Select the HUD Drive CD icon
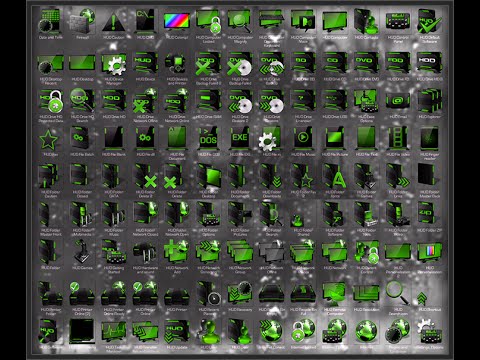The image size is (480, 360). tap(335, 63)
